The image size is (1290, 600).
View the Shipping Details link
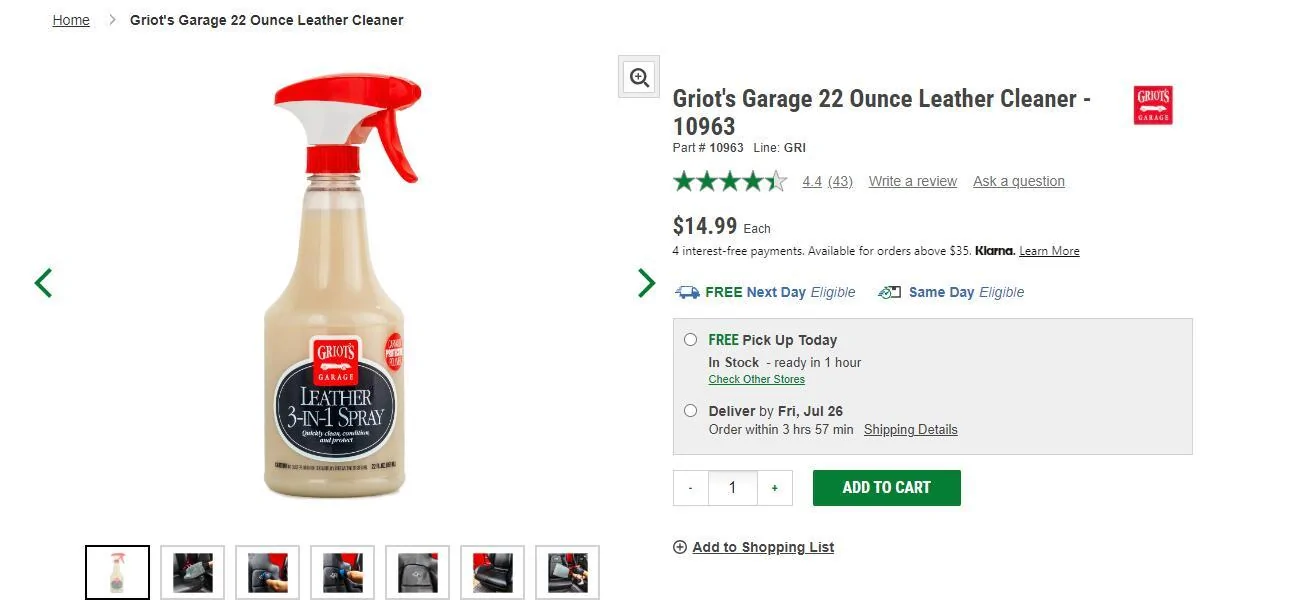click(910, 429)
